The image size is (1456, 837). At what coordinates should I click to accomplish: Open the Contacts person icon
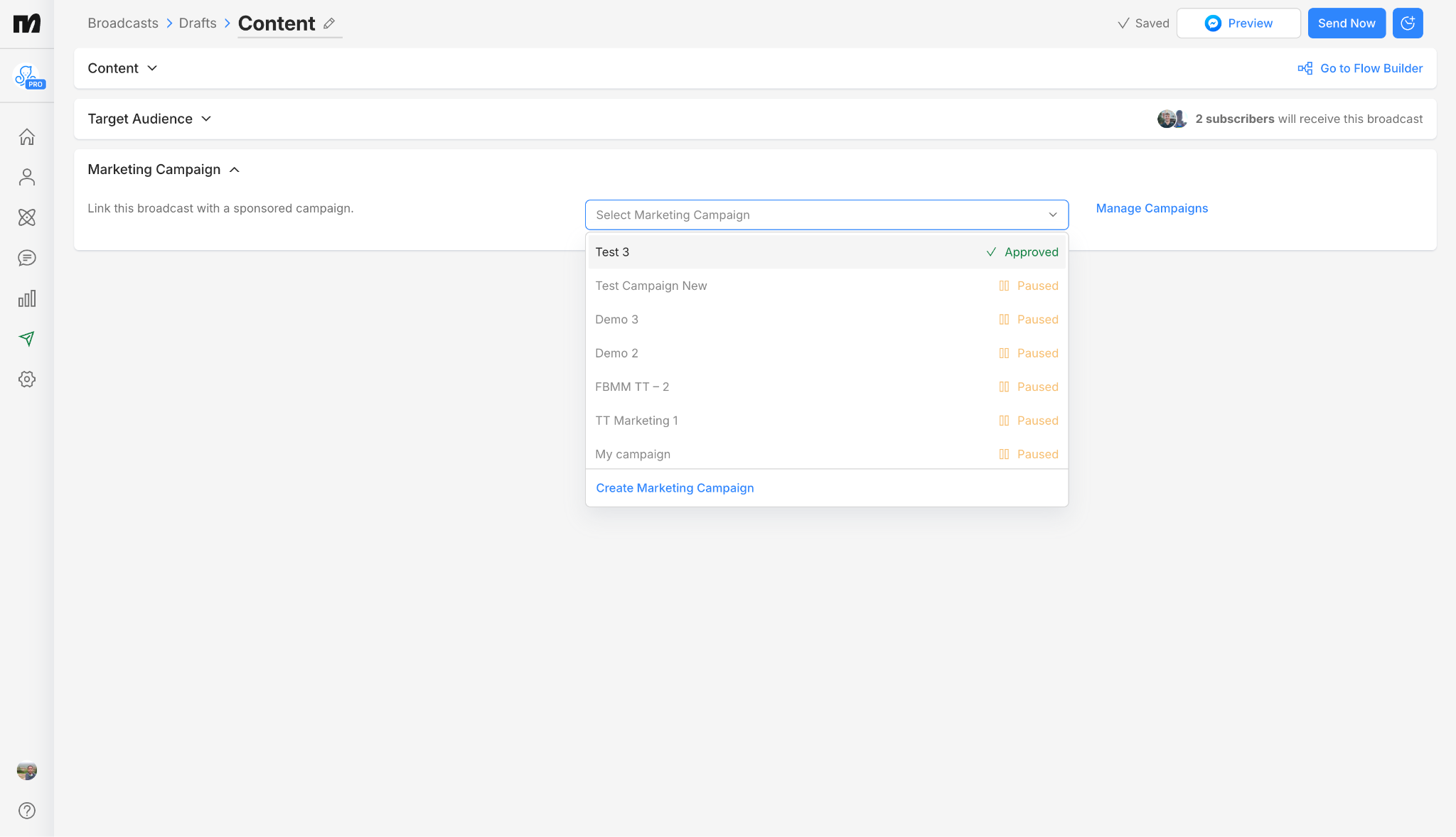click(27, 177)
